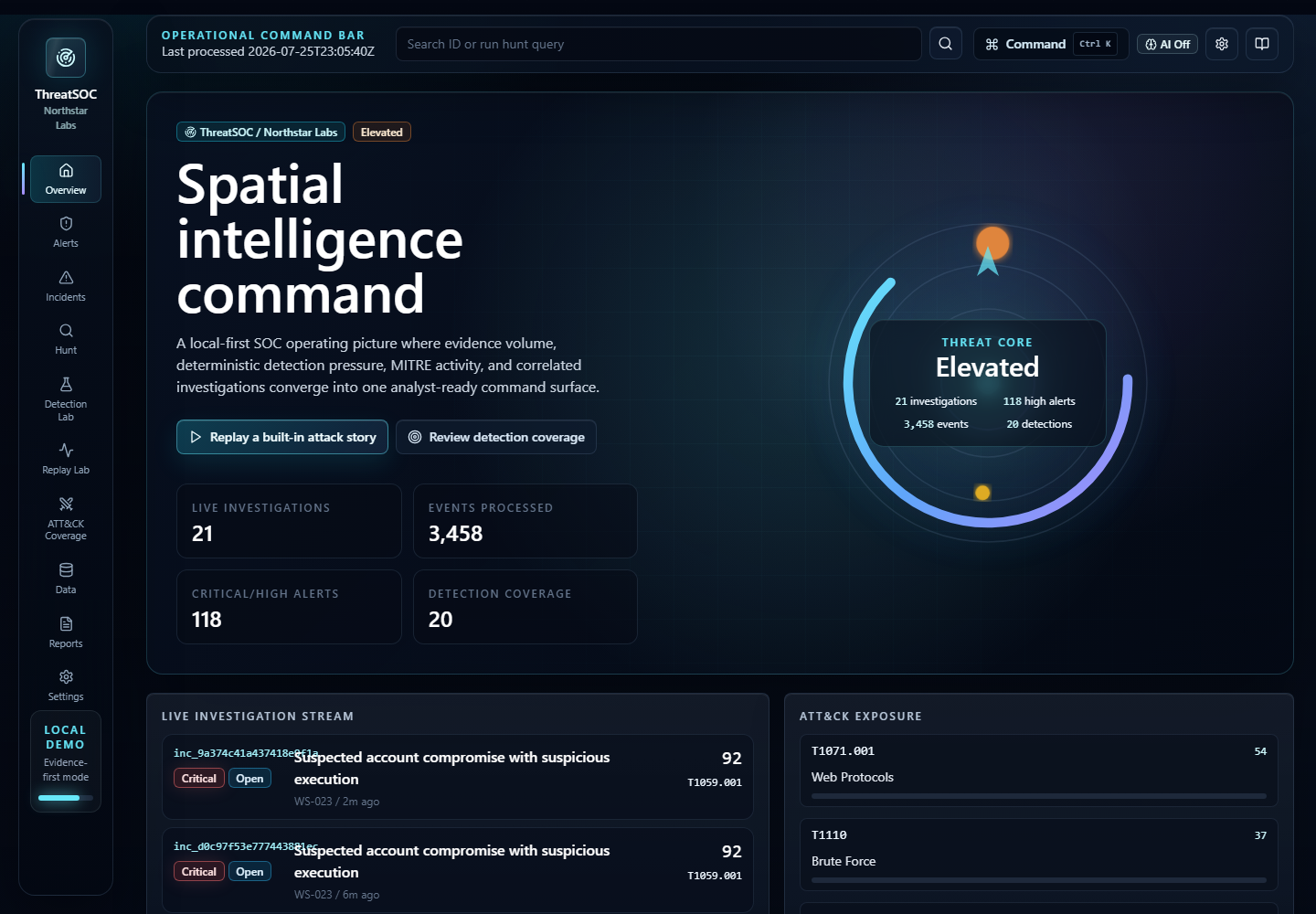This screenshot has width=1316, height=914.
Task: Open Reports document icon
Action: pos(66,624)
